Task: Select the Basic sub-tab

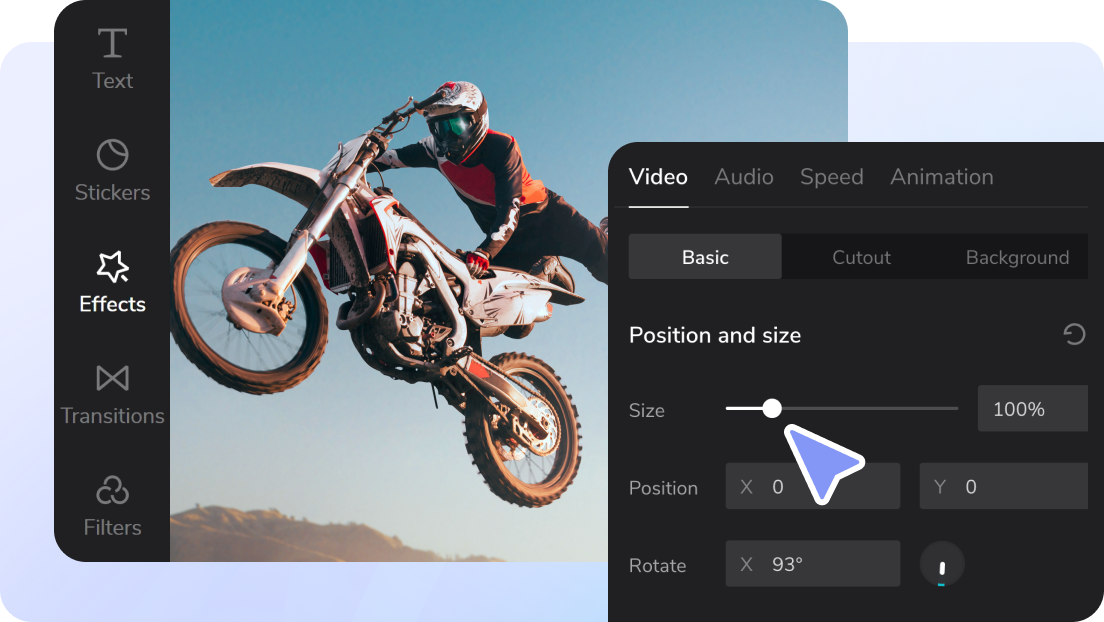Action: (x=705, y=257)
